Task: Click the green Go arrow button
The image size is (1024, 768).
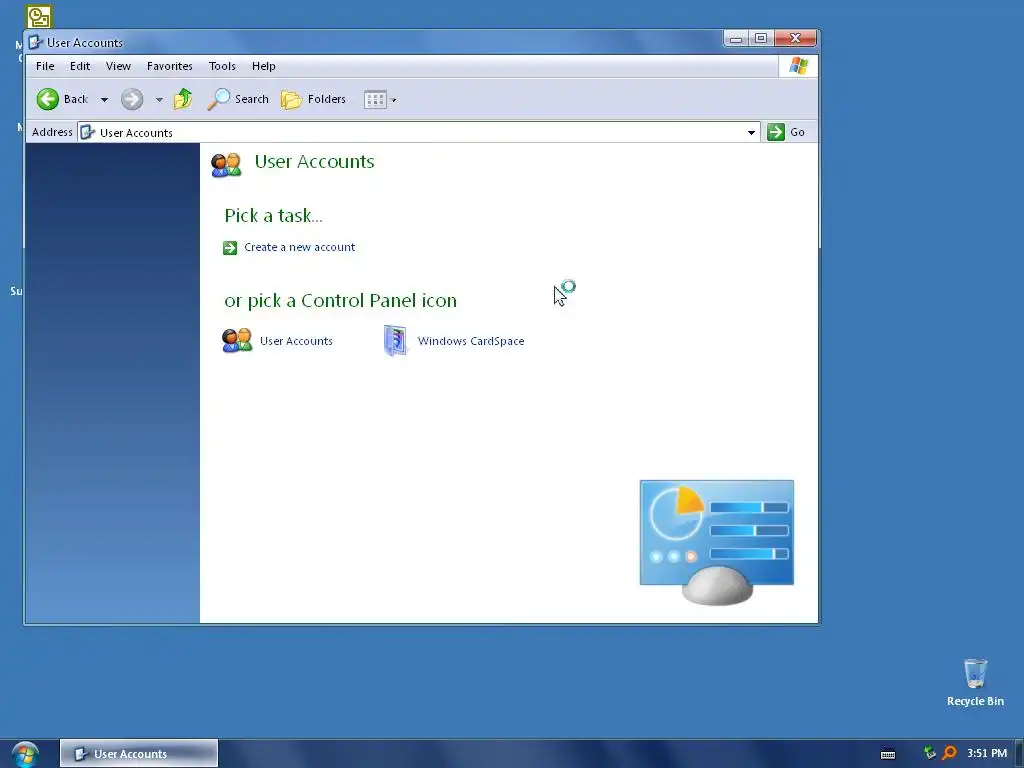Action: coord(776,132)
